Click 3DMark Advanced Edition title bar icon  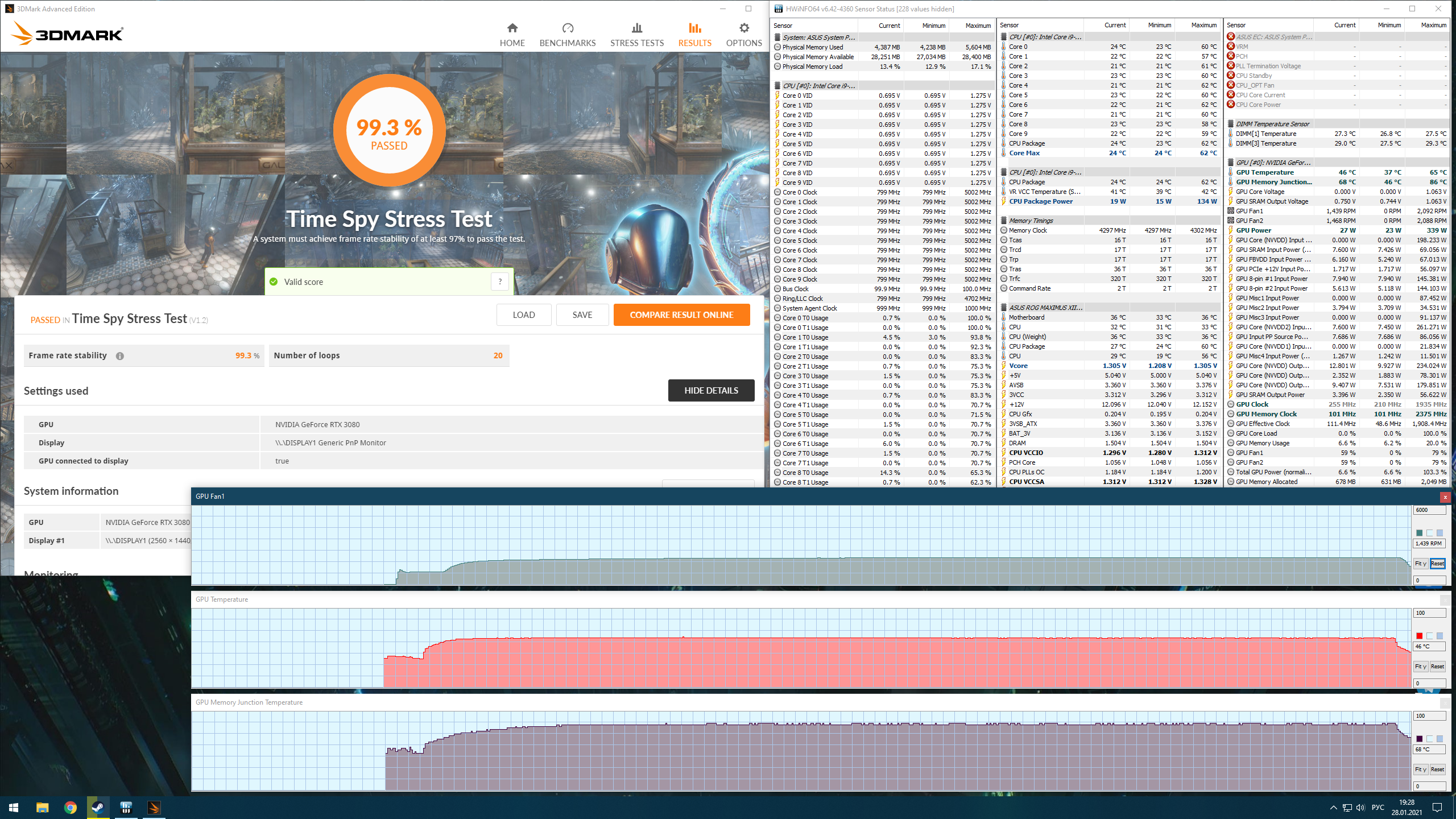[9, 9]
